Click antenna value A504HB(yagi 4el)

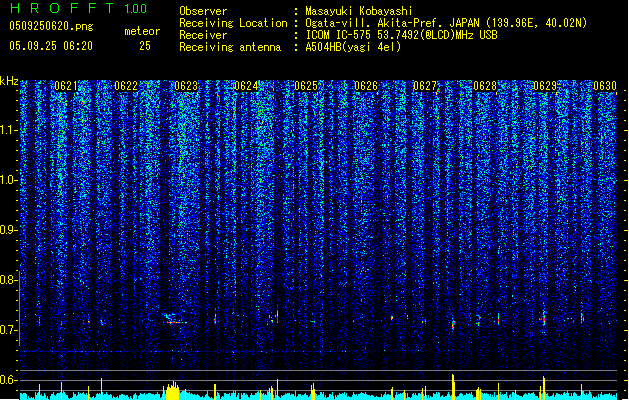point(353,47)
